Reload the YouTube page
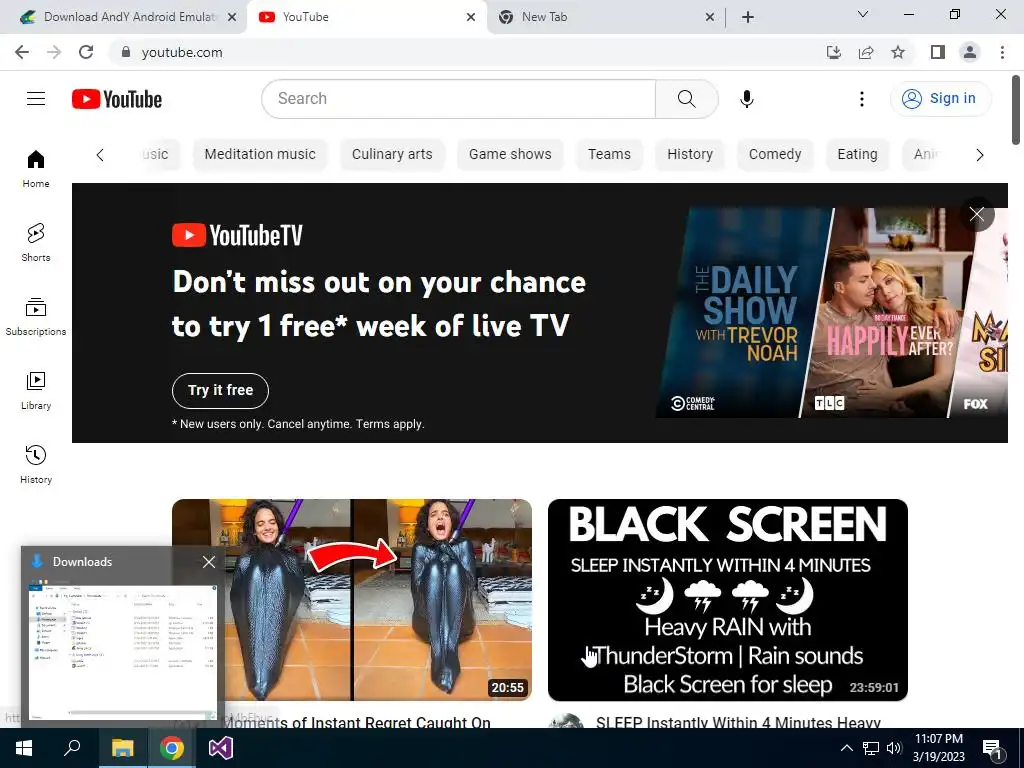 click(x=86, y=52)
